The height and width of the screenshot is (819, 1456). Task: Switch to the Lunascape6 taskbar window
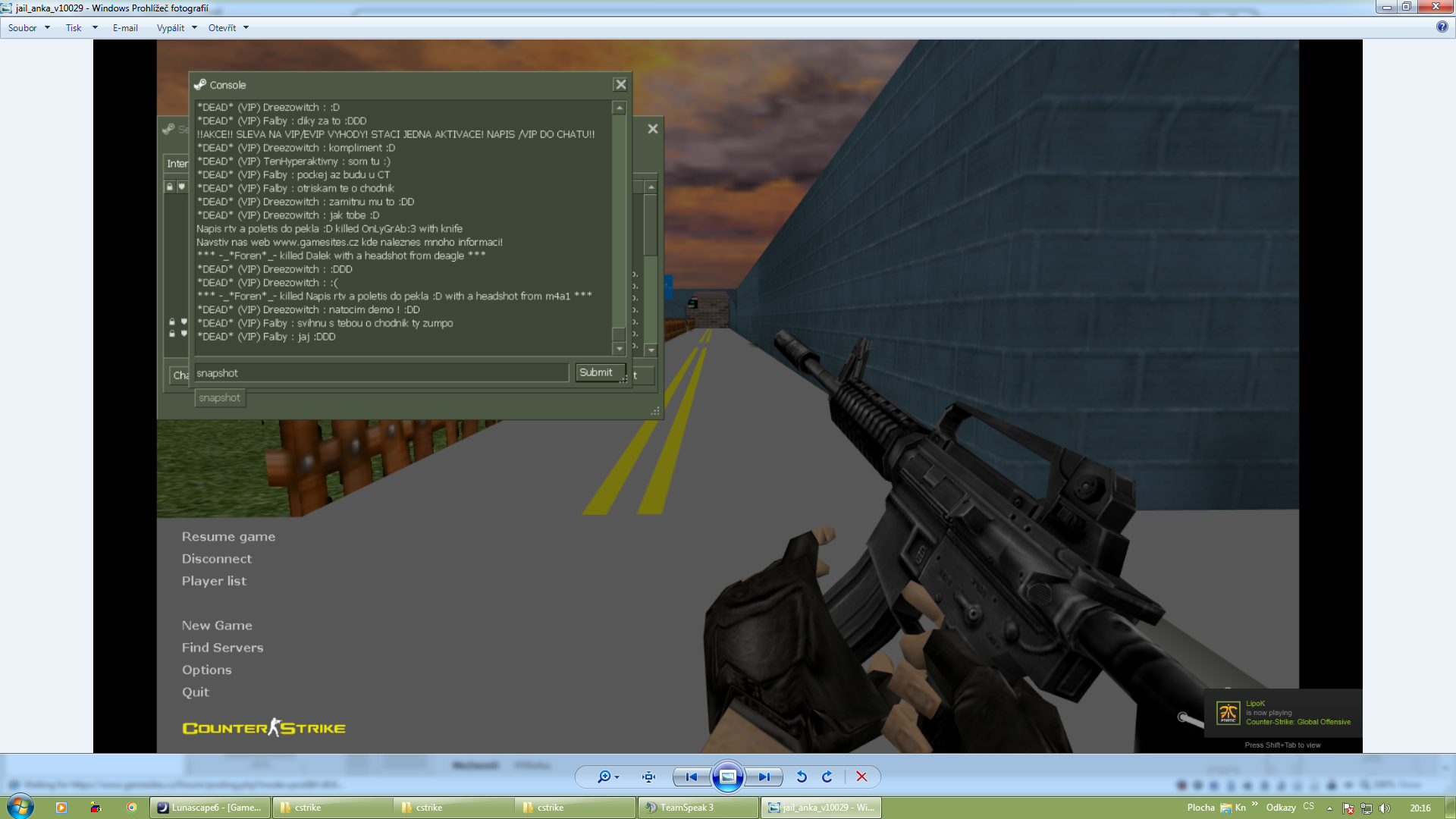pyautogui.click(x=210, y=808)
